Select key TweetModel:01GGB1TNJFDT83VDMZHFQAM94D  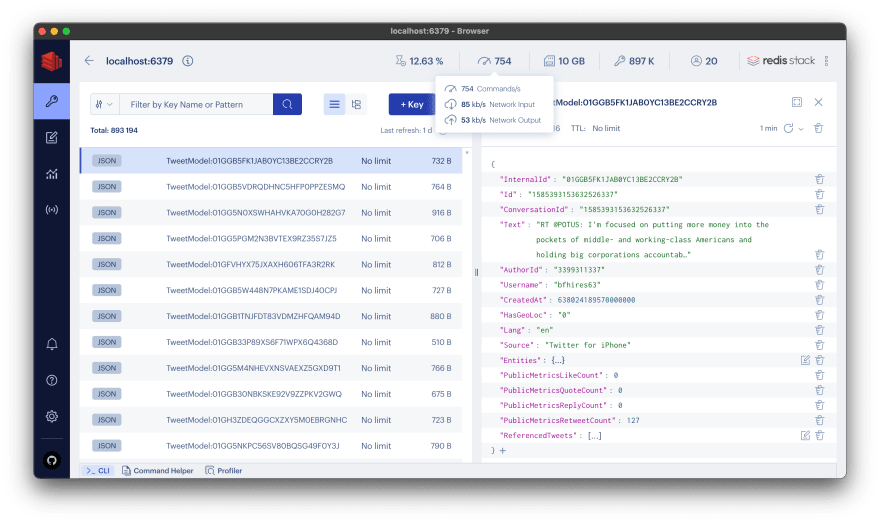[x=271, y=316]
